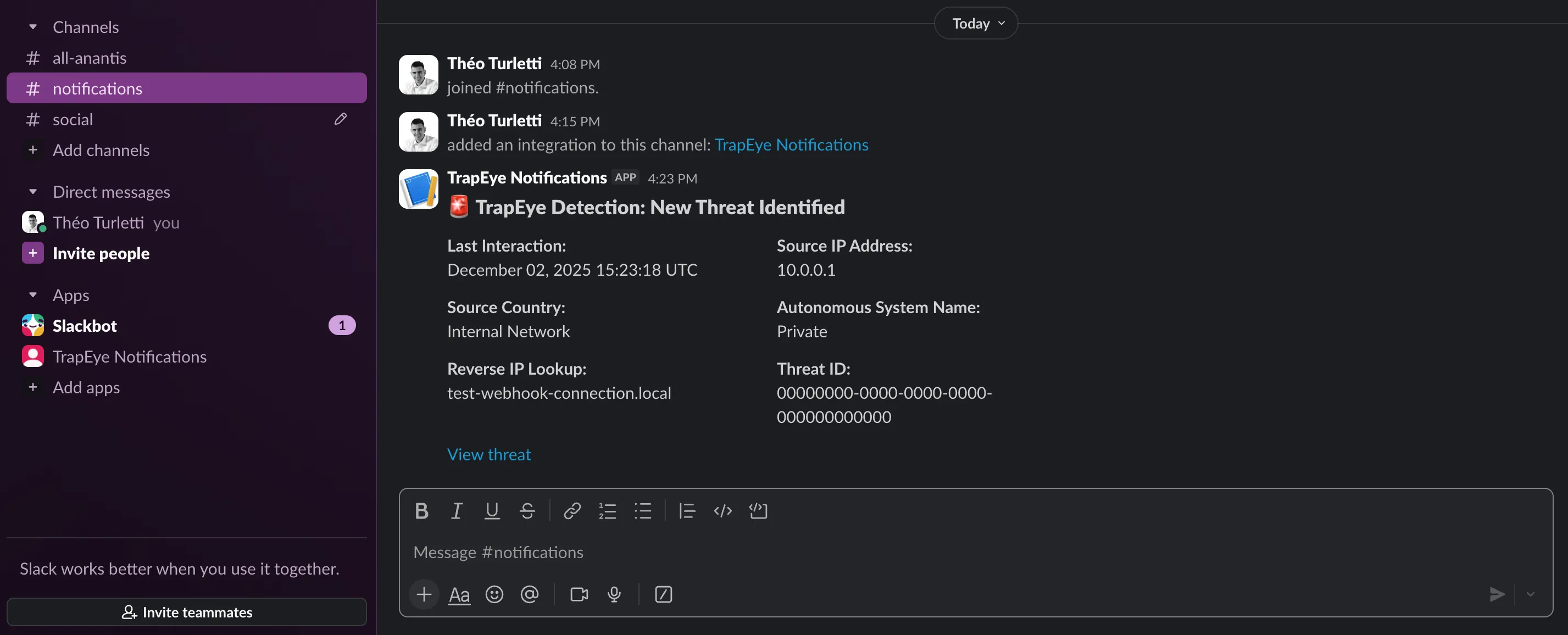The image size is (1568, 635).
Task: Insert inline code formatting
Action: pos(722,511)
